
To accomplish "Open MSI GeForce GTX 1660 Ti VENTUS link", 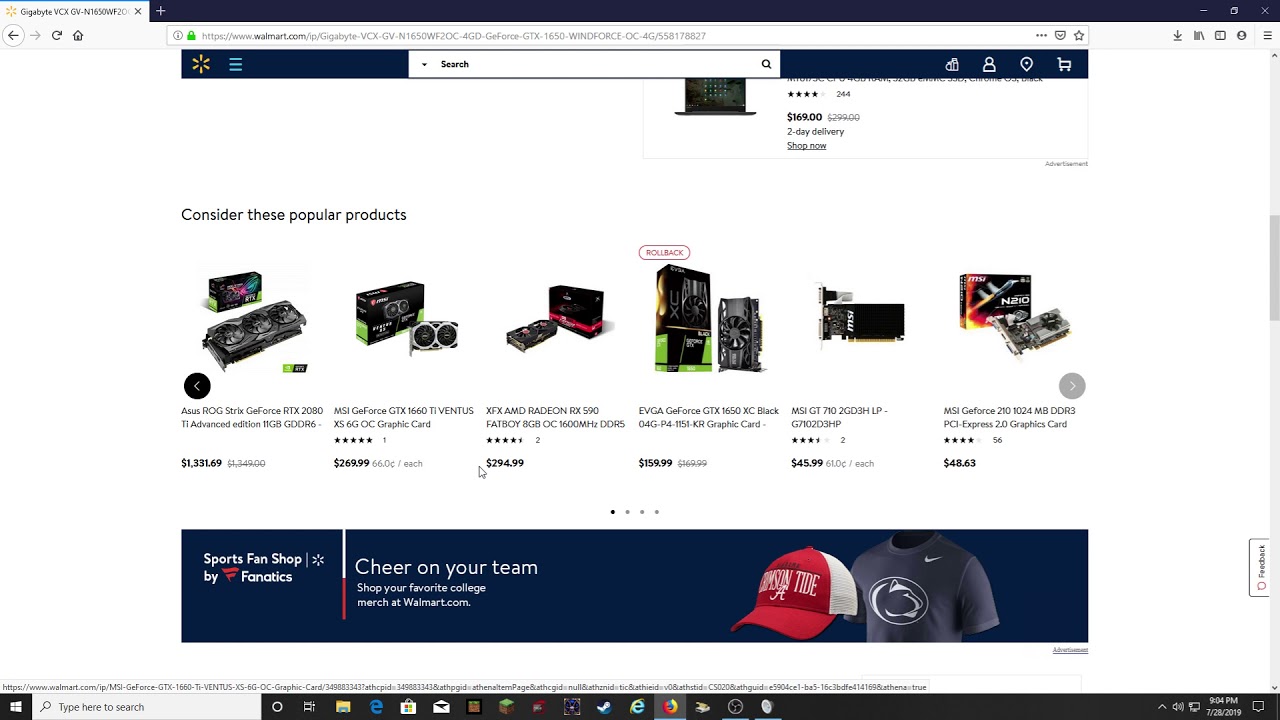I will (404, 417).
